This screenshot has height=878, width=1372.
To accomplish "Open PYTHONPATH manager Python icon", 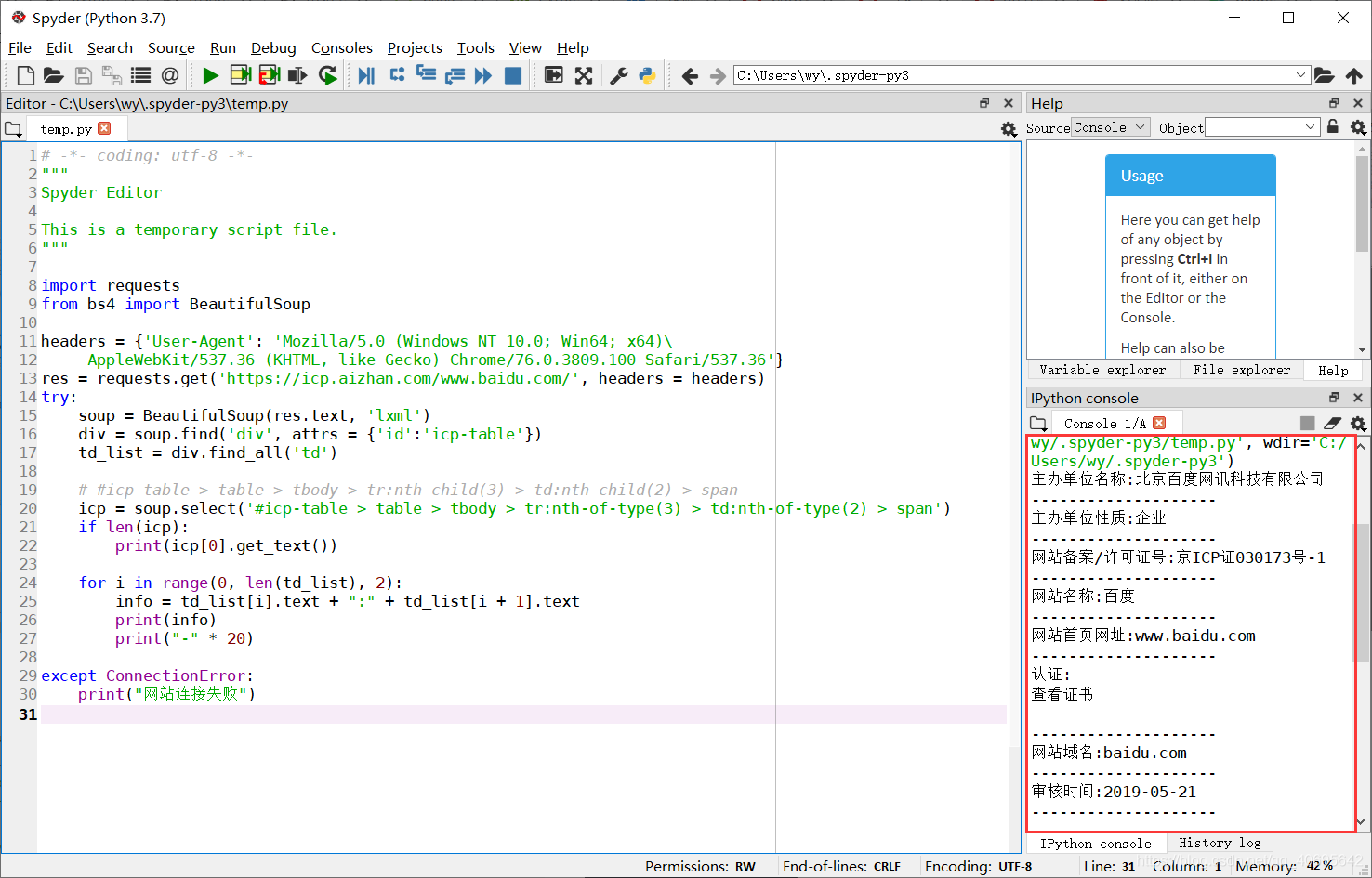I will (x=647, y=75).
